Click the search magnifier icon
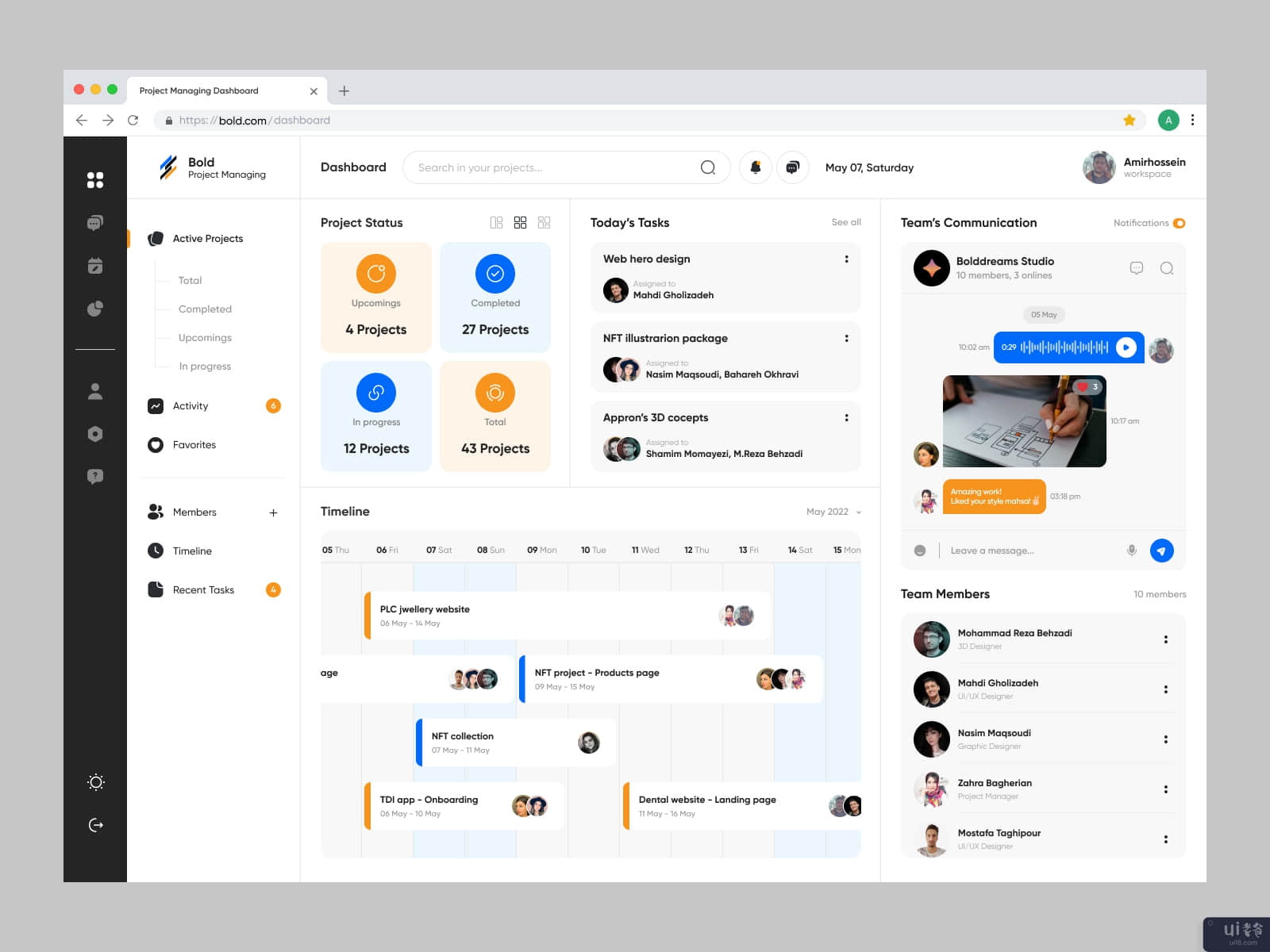Viewport: 1270px width, 952px height. pos(707,167)
